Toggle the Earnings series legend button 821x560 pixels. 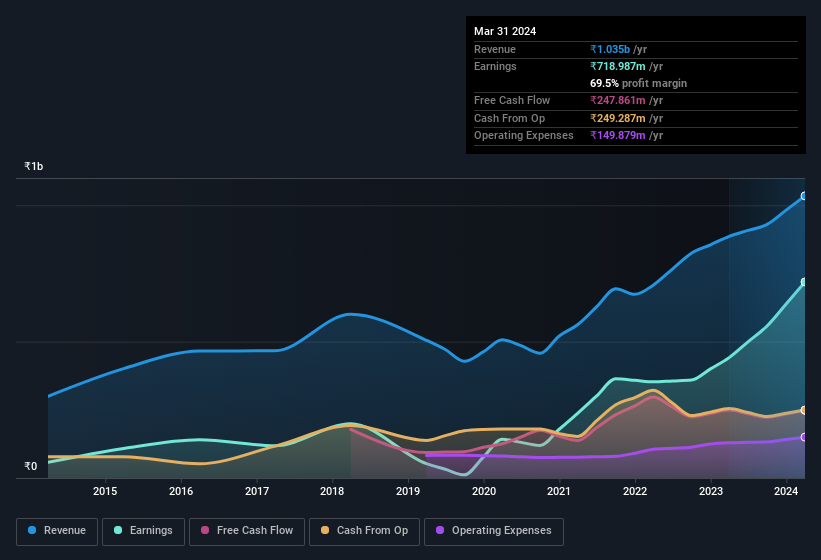pyautogui.click(x=143, y=531)
